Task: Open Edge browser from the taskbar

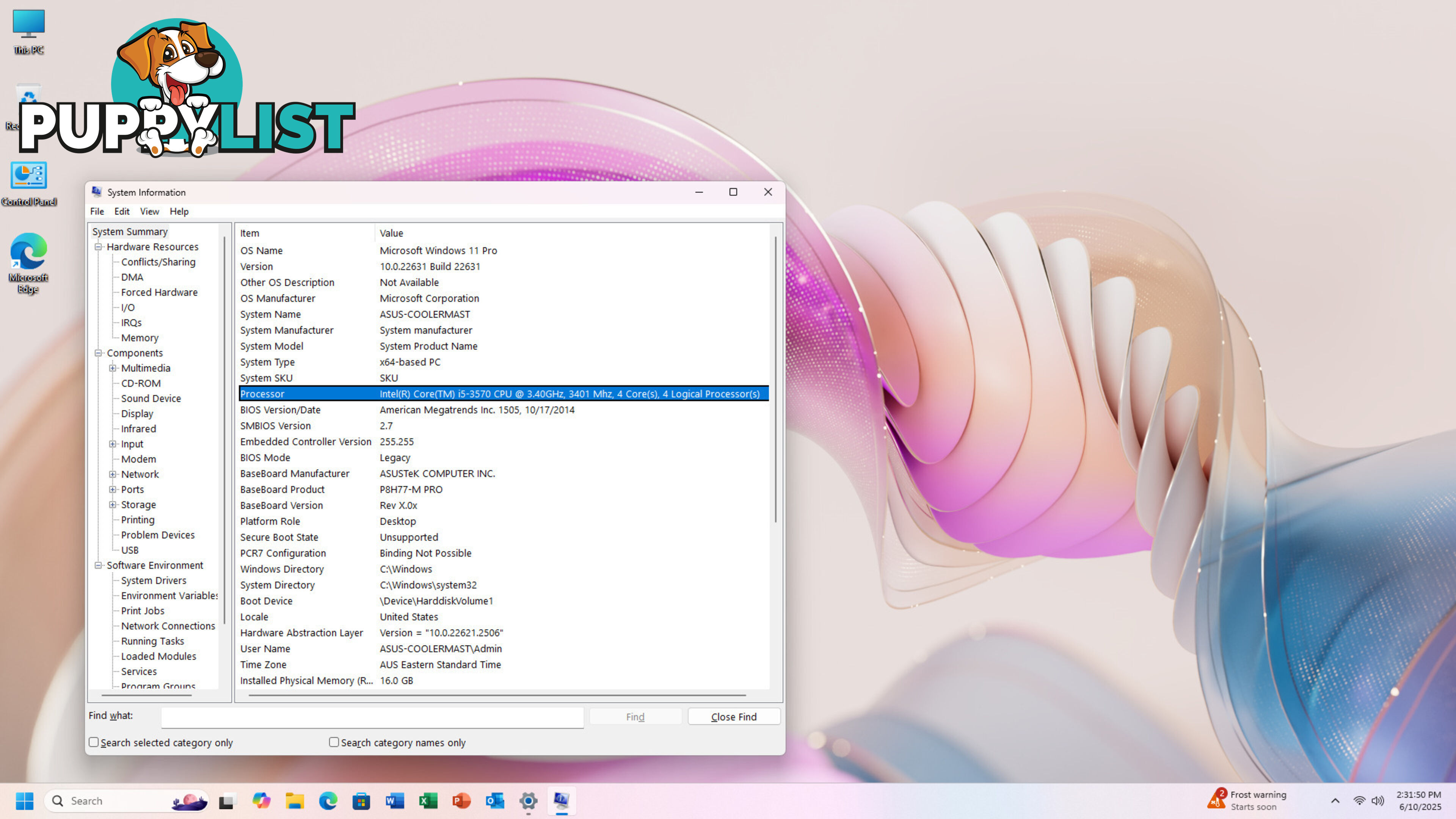Action: 328,801
